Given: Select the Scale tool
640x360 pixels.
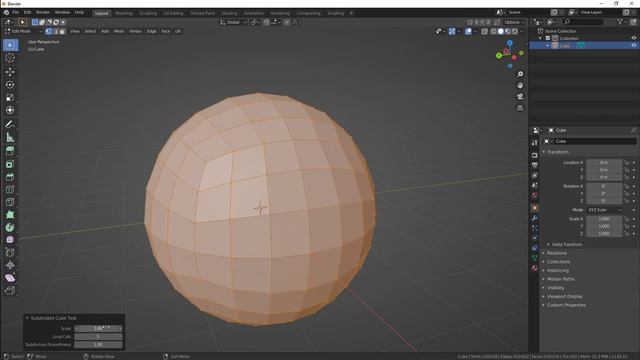Looking at the screenshot, I should 10,97.
